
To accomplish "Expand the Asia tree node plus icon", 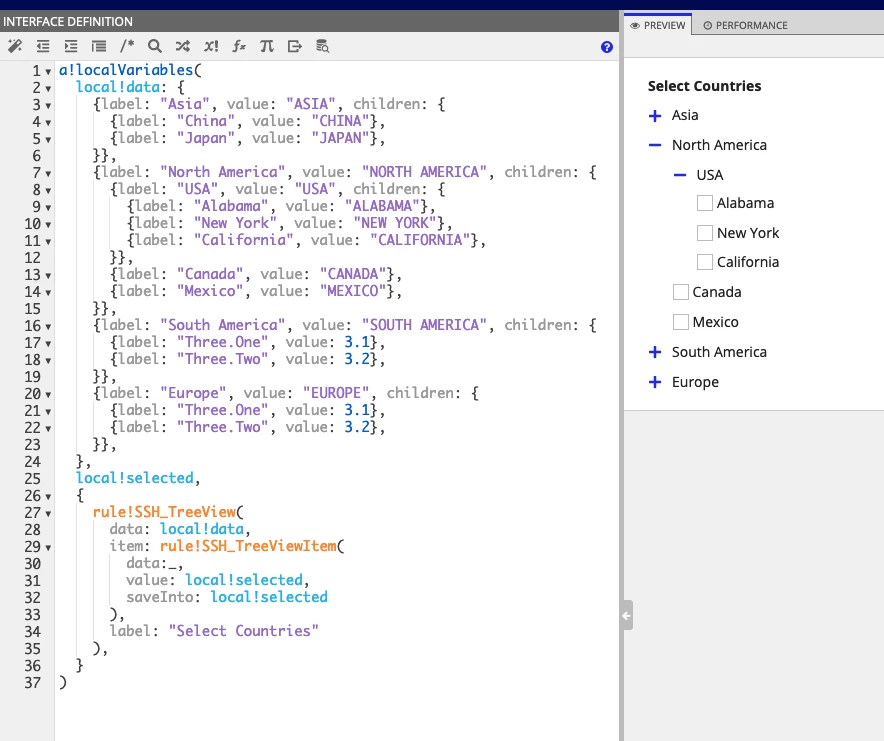I will pos(655,116).
